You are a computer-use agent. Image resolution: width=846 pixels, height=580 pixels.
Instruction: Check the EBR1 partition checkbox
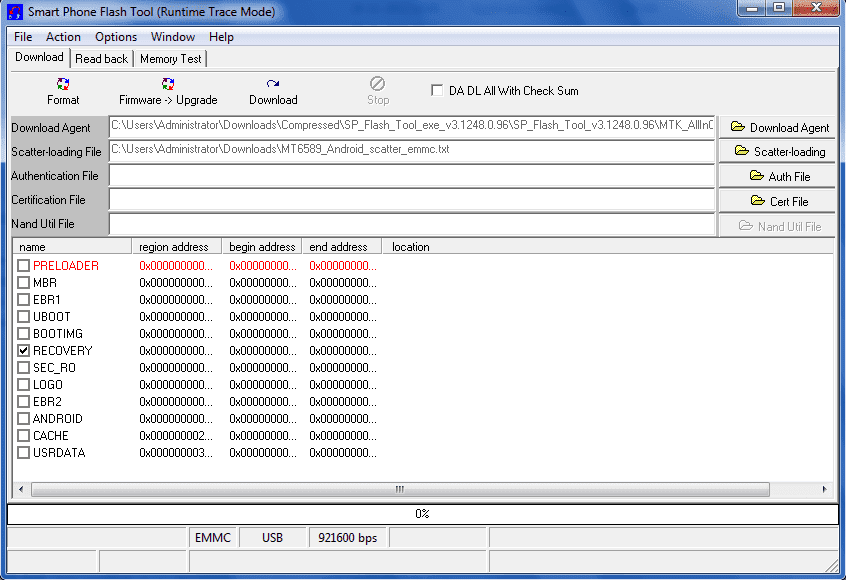click(23, 299)
